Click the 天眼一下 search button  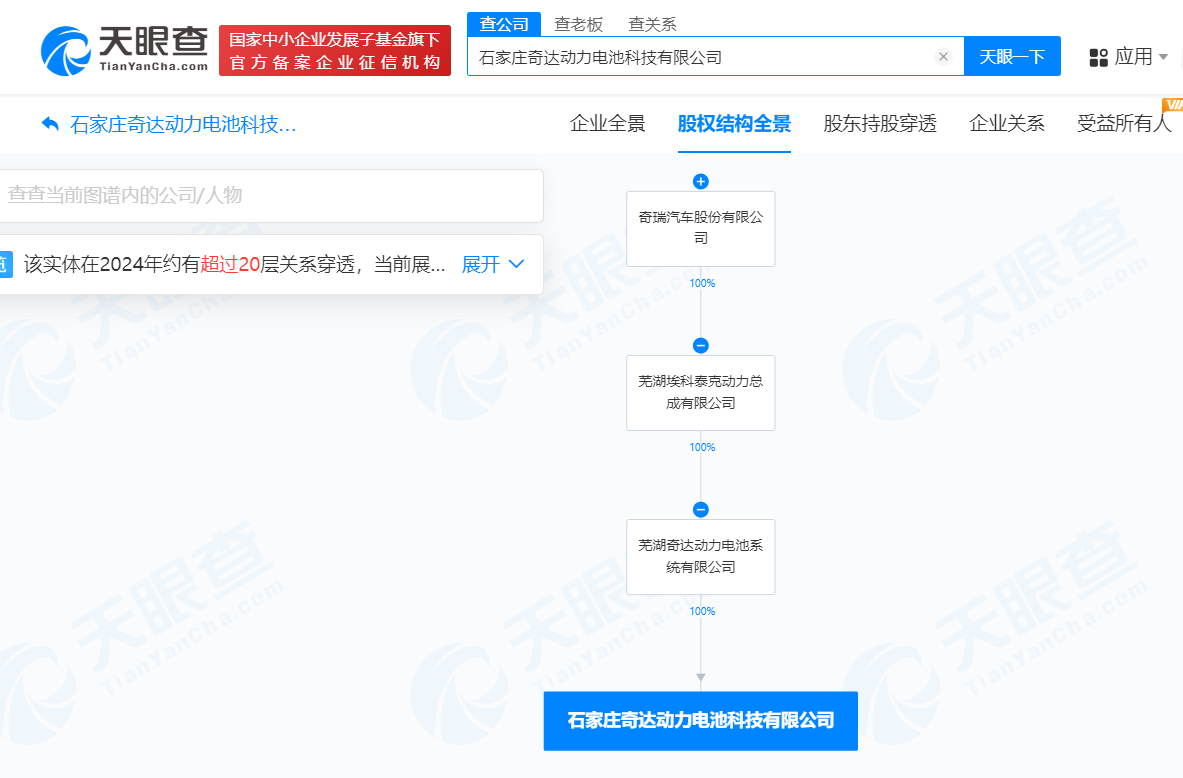[x=1012, y=56]
